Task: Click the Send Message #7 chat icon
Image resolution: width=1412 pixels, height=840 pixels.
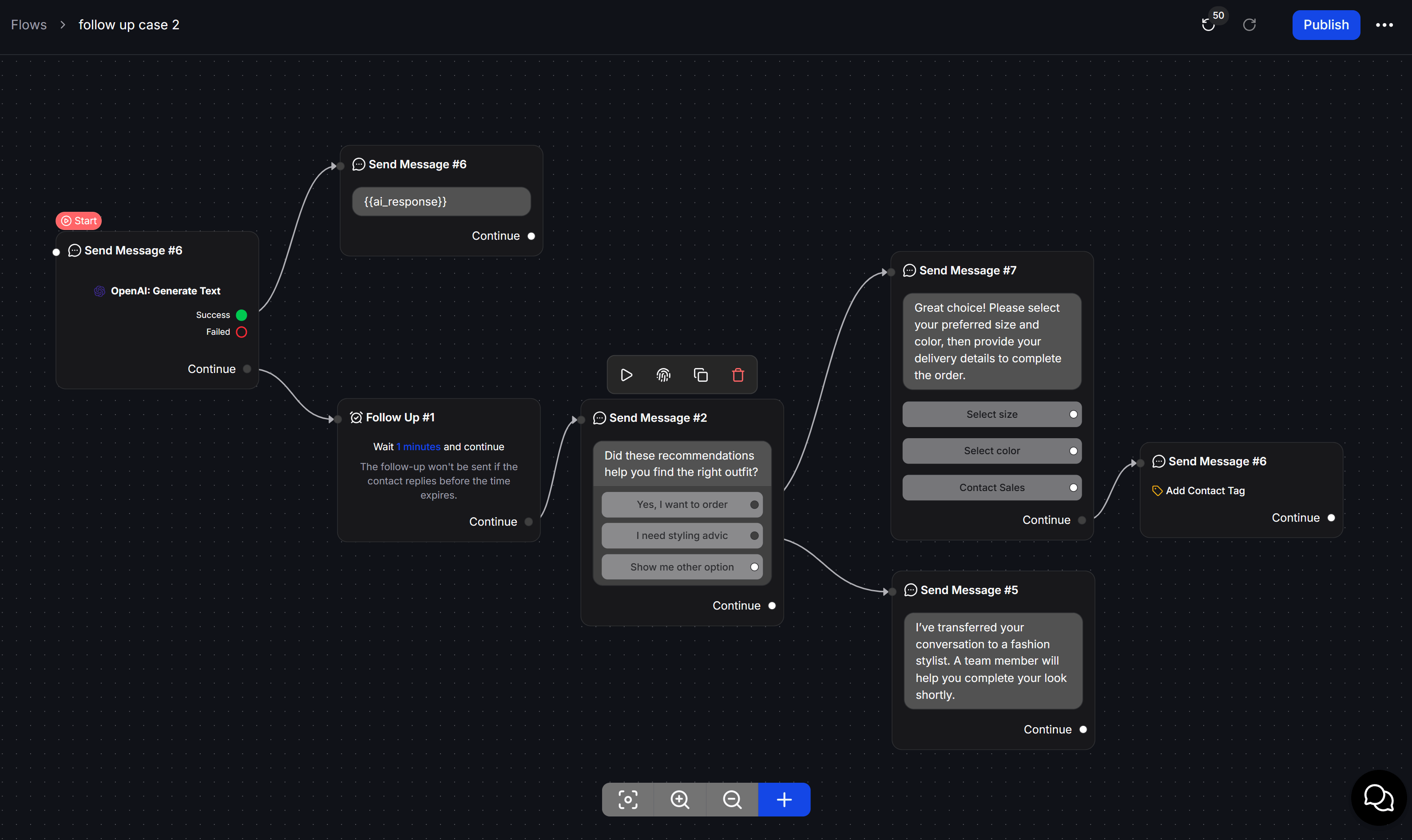Action: (909, 270)
